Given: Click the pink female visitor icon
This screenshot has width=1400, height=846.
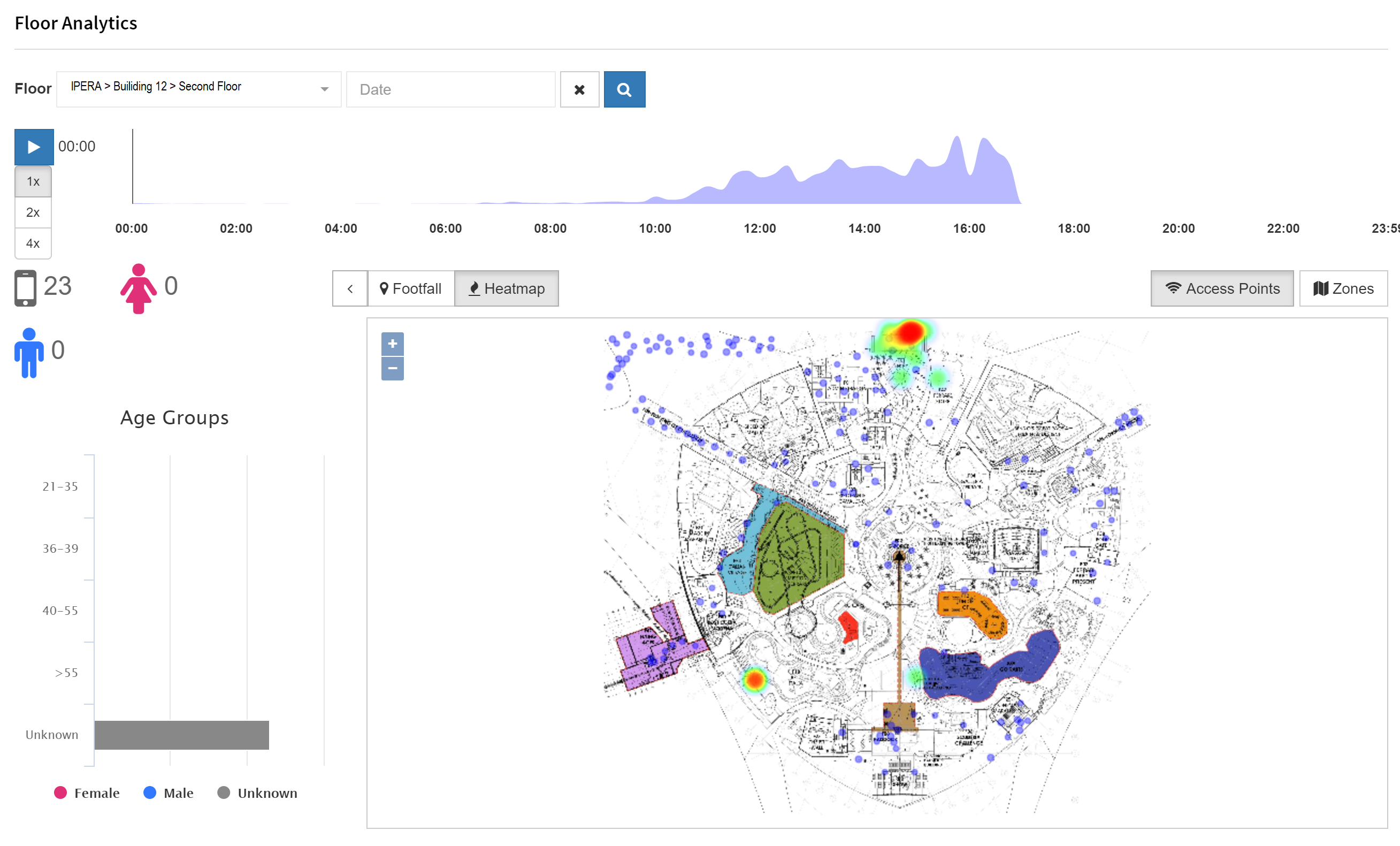Looking at the screenshot, I should [138, 288].
